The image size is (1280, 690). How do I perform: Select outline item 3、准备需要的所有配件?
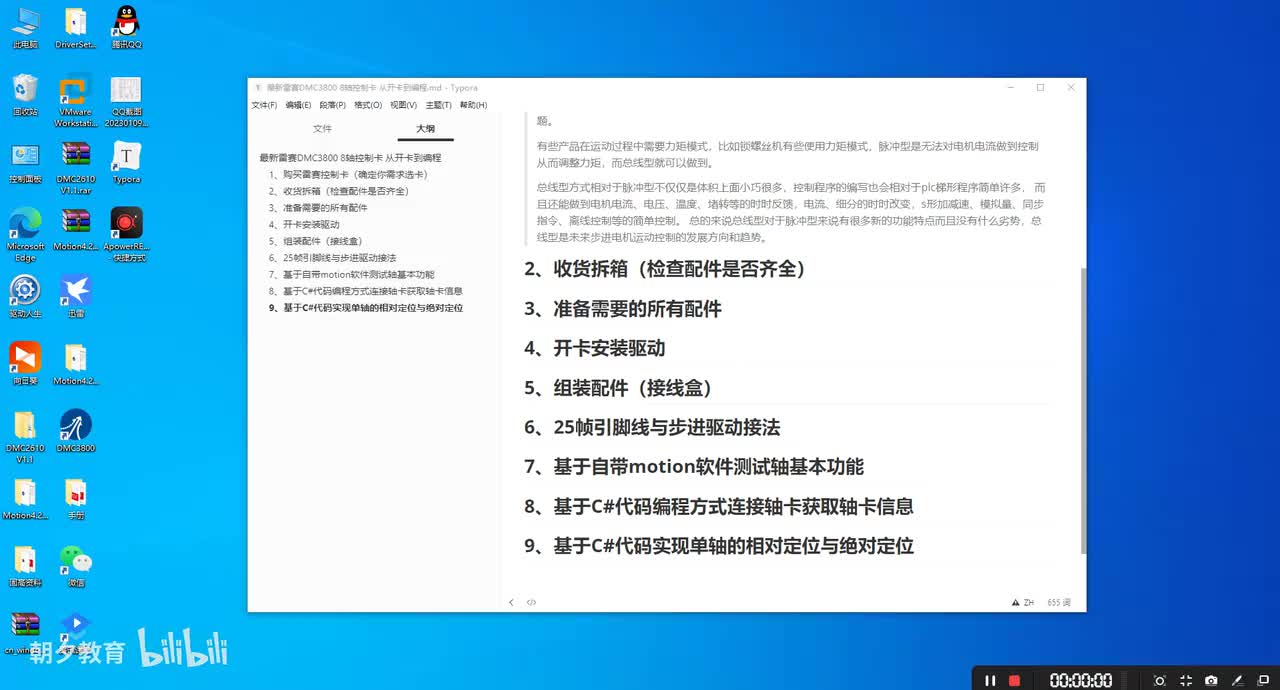(317, 208)
